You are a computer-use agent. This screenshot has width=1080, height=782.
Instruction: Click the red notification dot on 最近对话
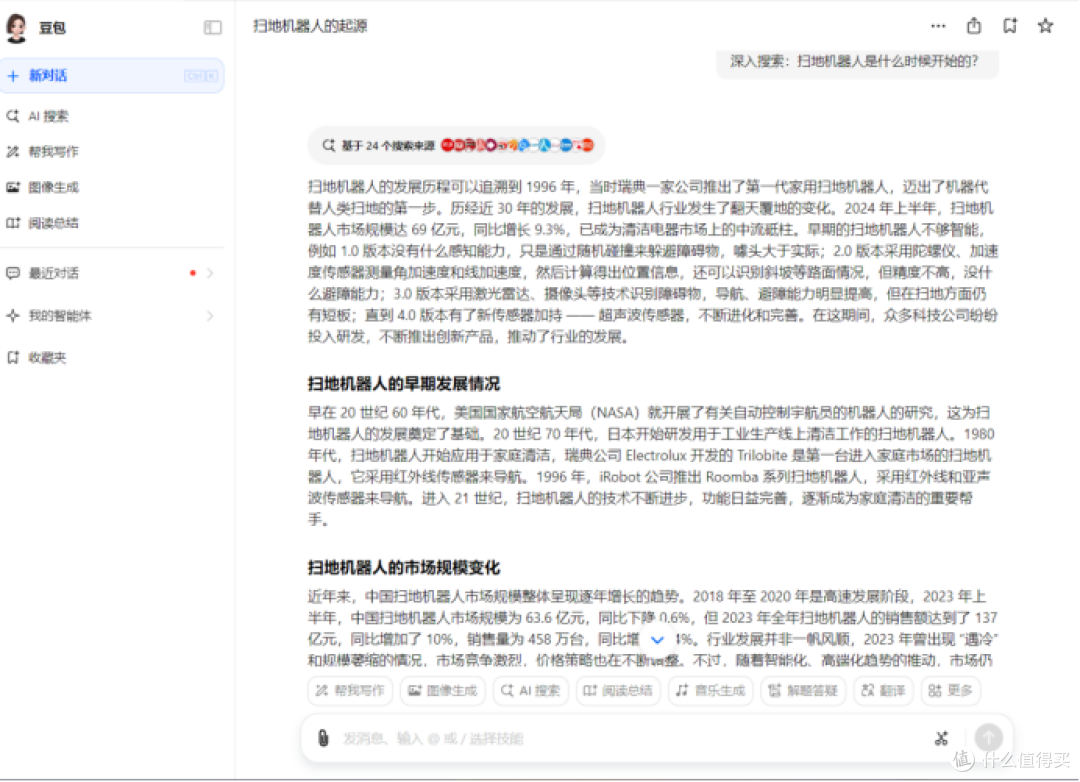[193, 274]
